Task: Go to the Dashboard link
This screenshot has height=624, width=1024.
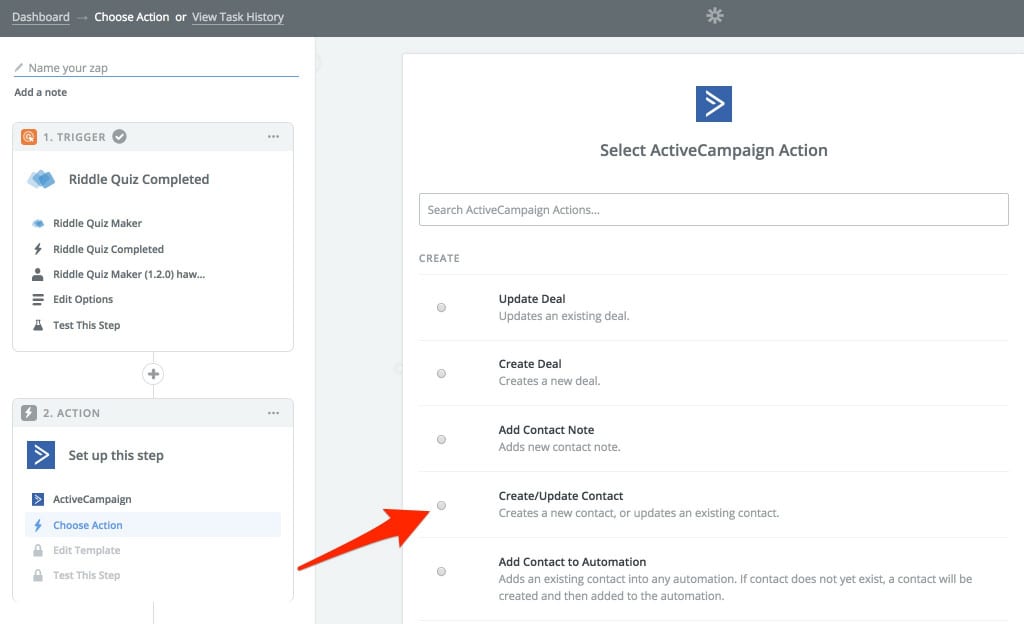Action: pyautogui.click(x=40, y=17)
